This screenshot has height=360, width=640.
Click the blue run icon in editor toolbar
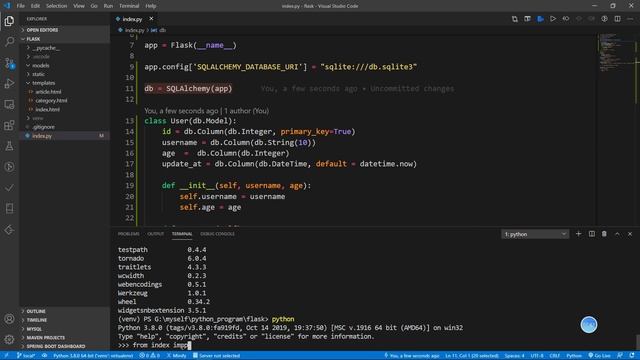(540, 19)
